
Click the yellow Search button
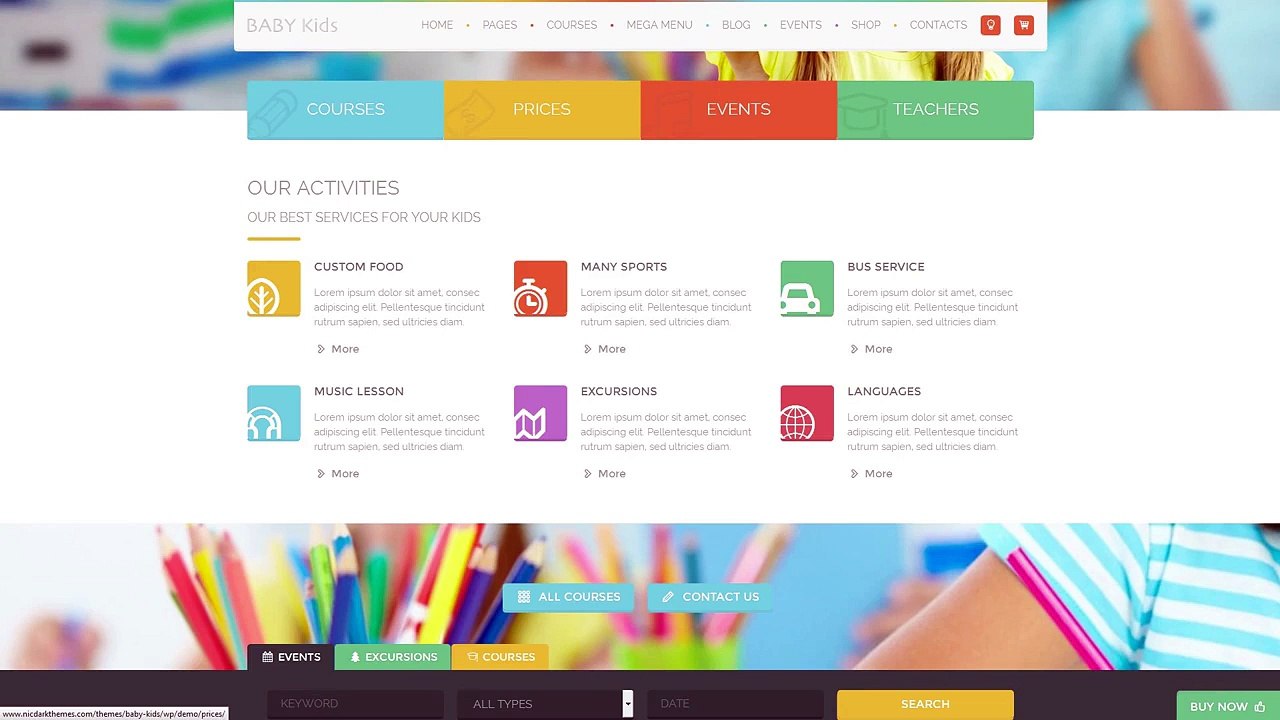point(925,704)
